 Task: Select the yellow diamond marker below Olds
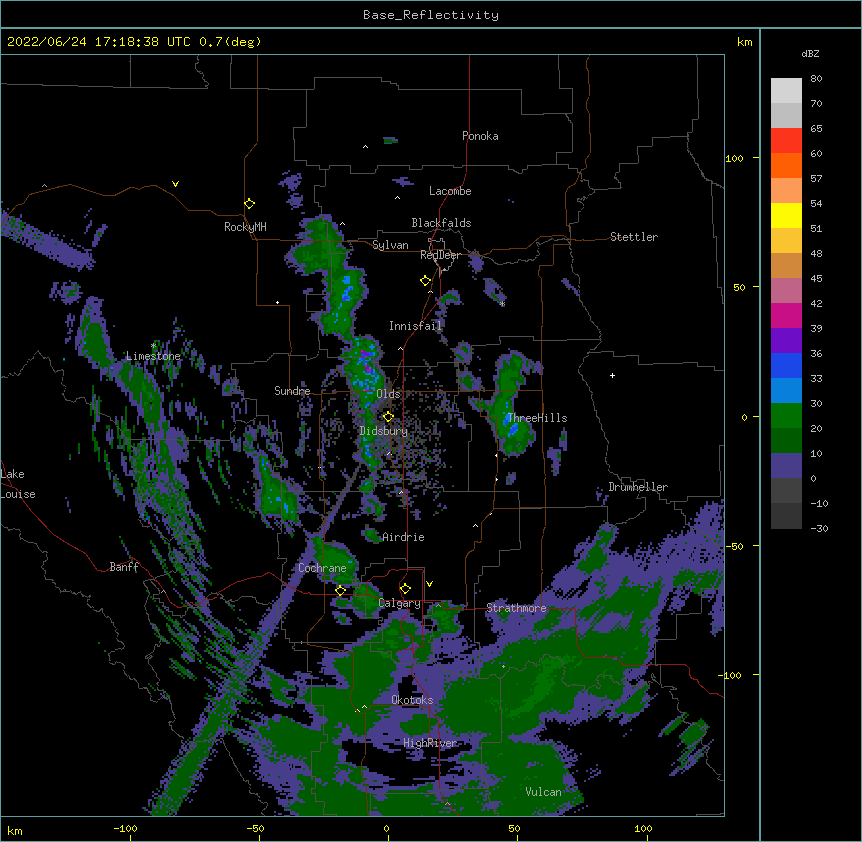(388, 417)
